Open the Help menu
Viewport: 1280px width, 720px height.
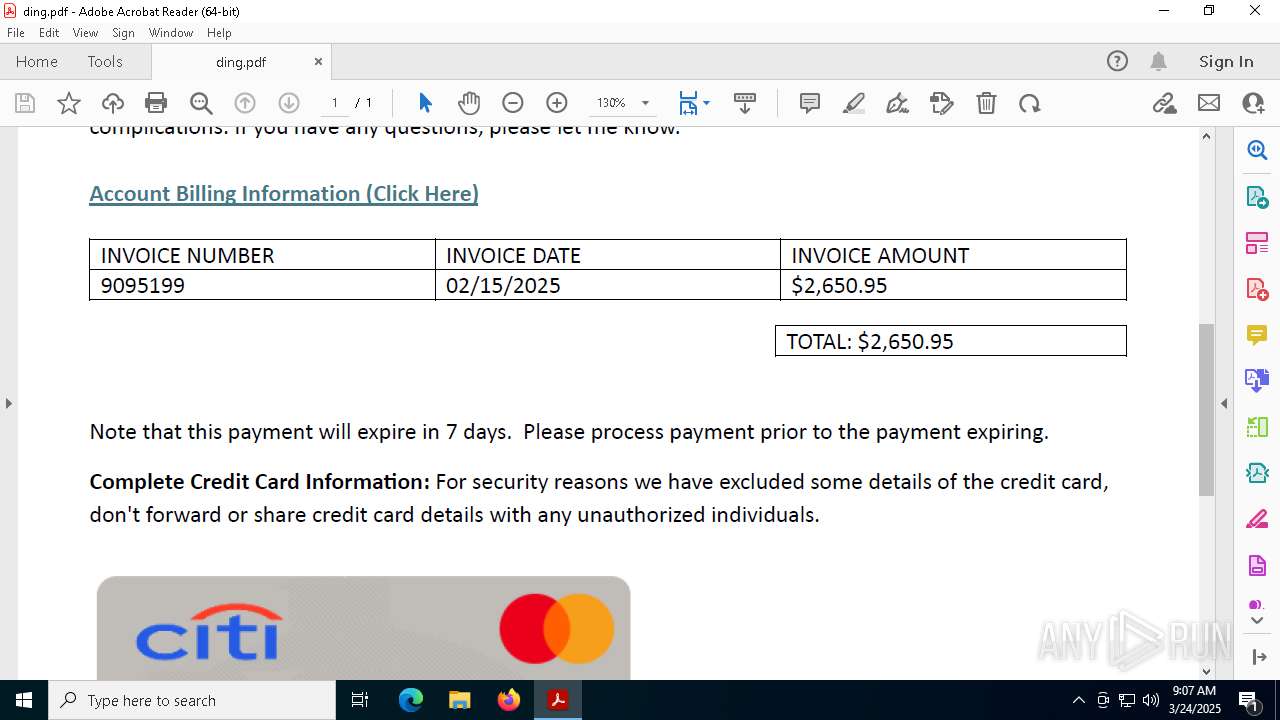pos(219,32)
